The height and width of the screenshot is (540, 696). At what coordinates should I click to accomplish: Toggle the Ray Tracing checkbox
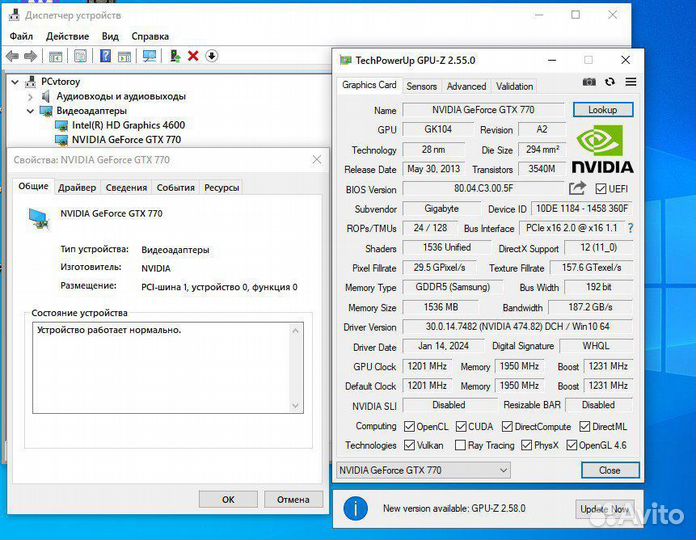461,445
